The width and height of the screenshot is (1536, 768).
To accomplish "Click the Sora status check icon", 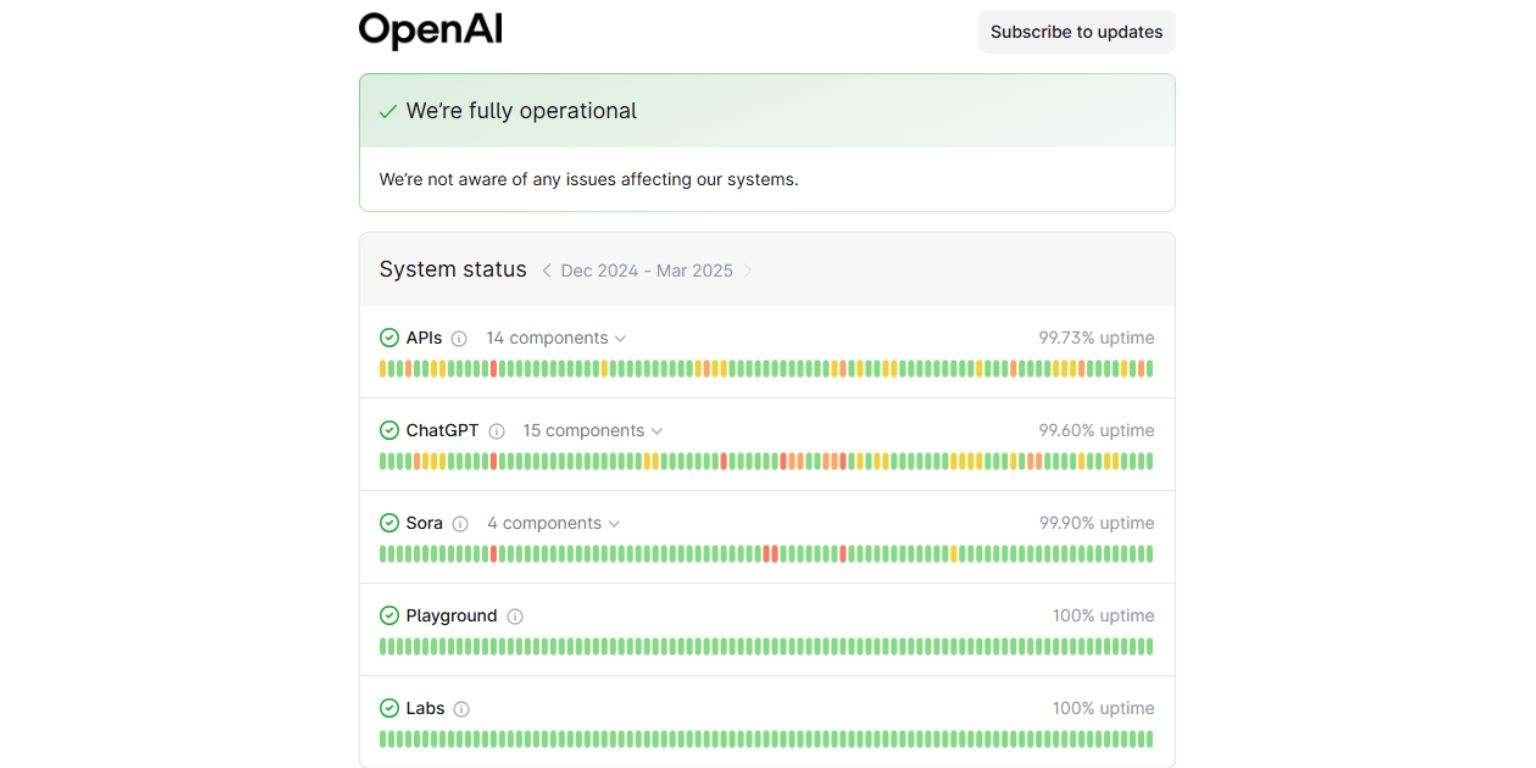I will coord(389,523).
